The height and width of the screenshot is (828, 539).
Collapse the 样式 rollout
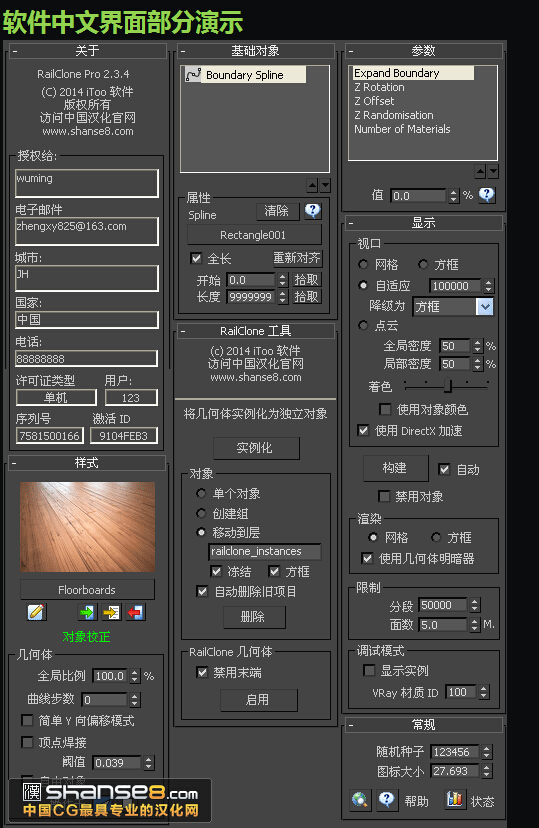pyautogui.click(x=14, y=464)
